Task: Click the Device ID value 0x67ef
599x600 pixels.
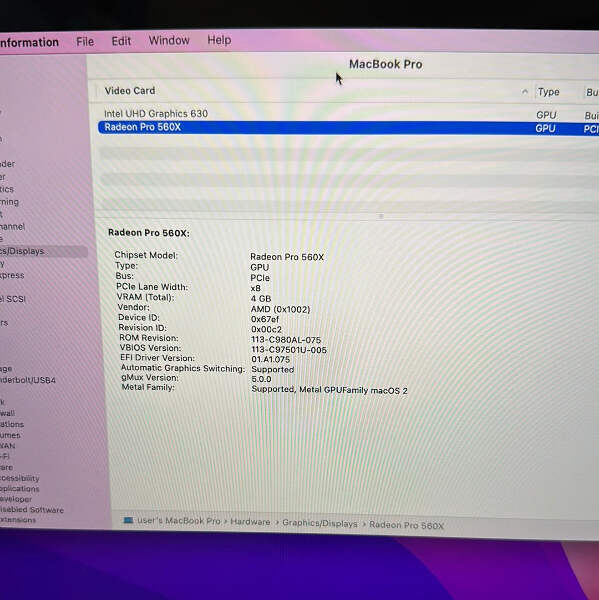Action: pos(265,319)
